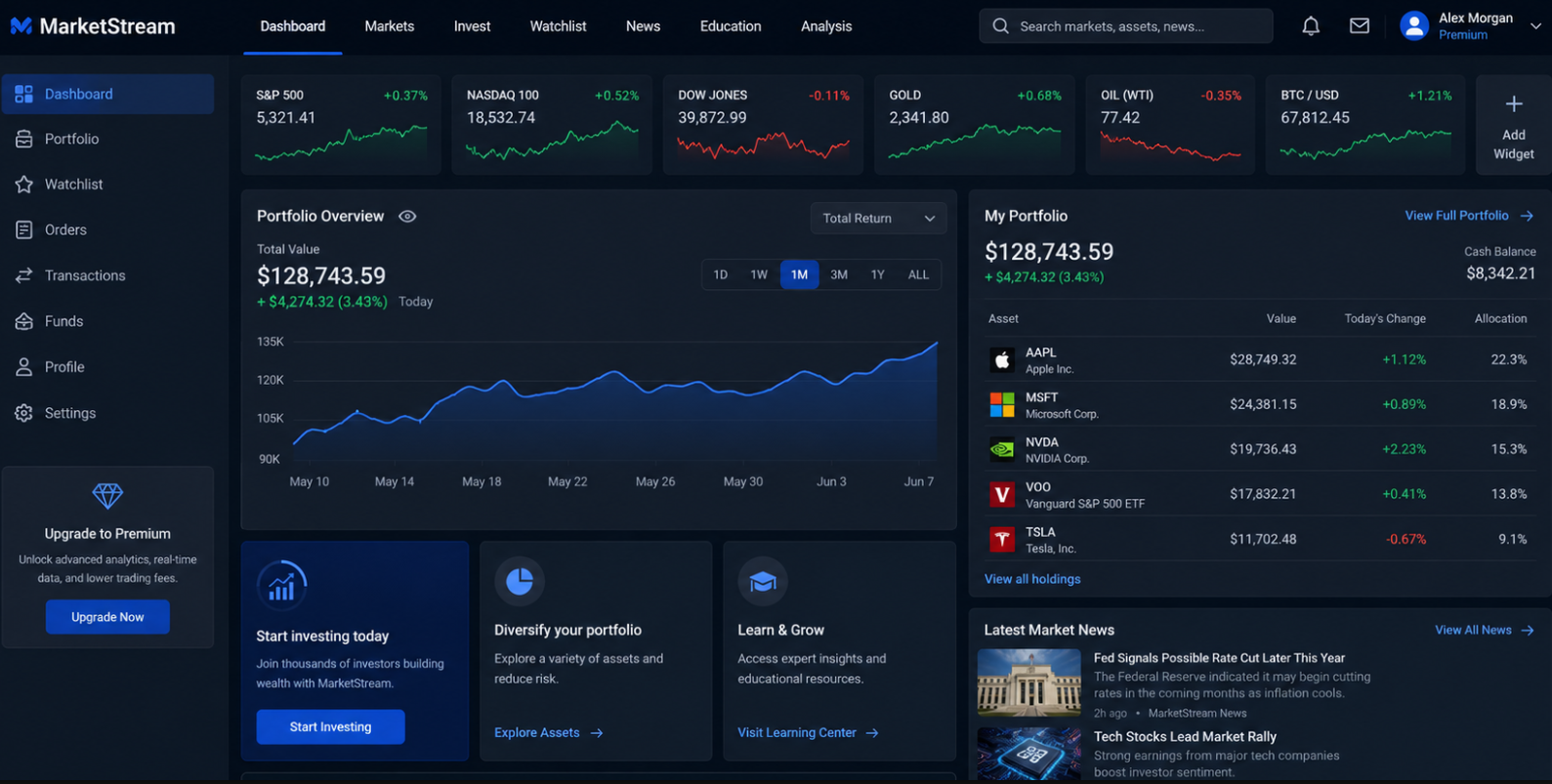Click the Transactions arrows icon
The image size is (1552, 784).
coord(24,275)
